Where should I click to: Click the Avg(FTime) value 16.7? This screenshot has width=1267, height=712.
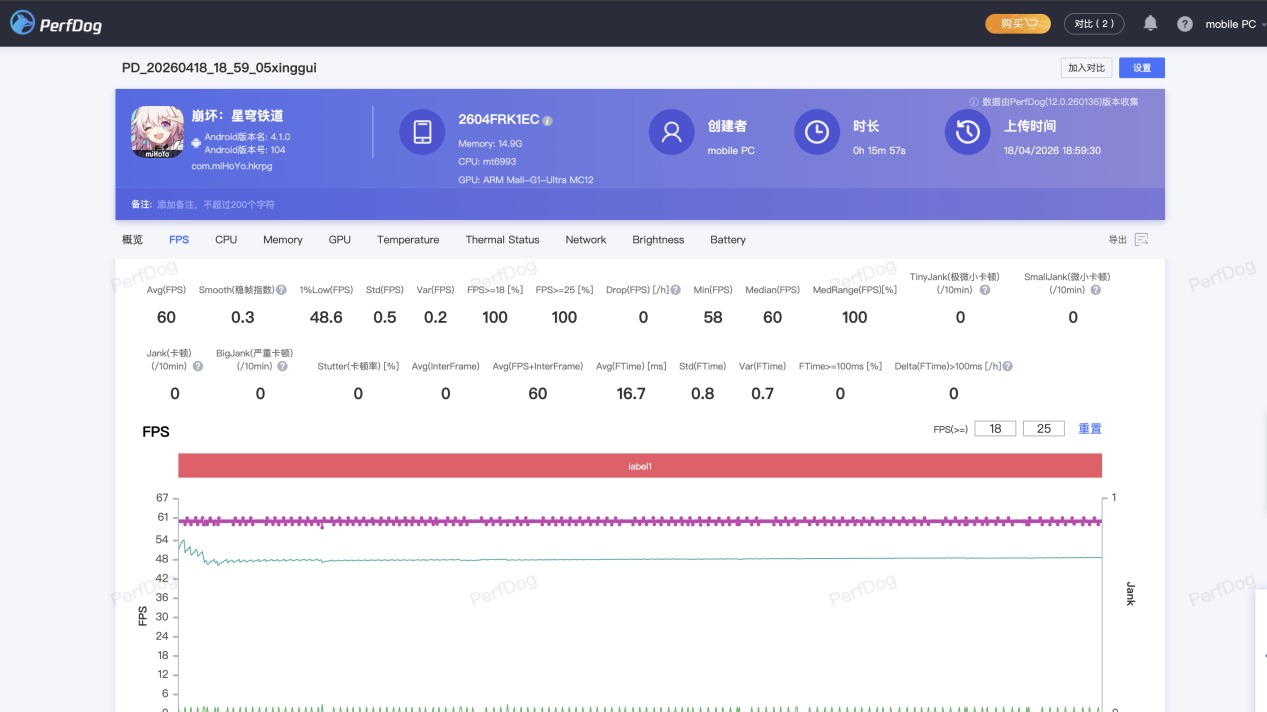click(x=631, y=394)
